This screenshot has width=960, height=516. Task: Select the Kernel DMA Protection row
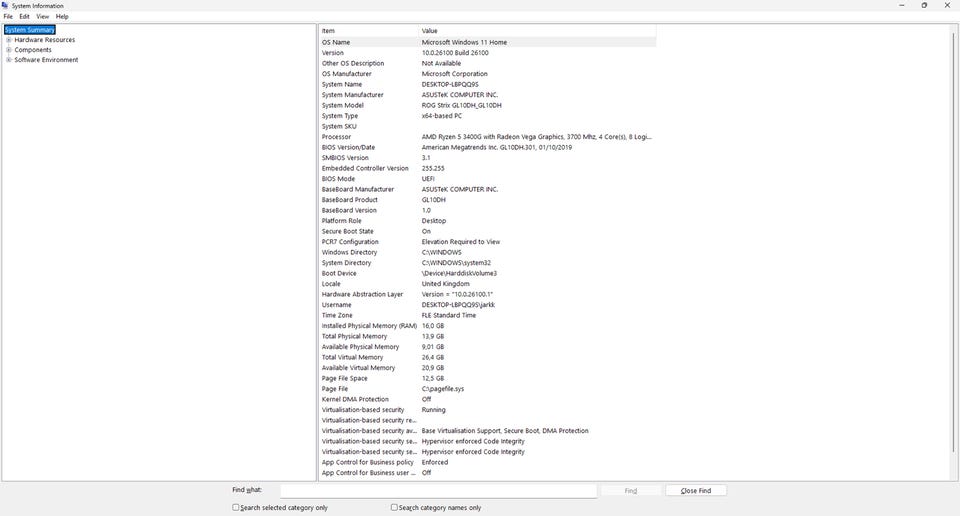[487, 399]
